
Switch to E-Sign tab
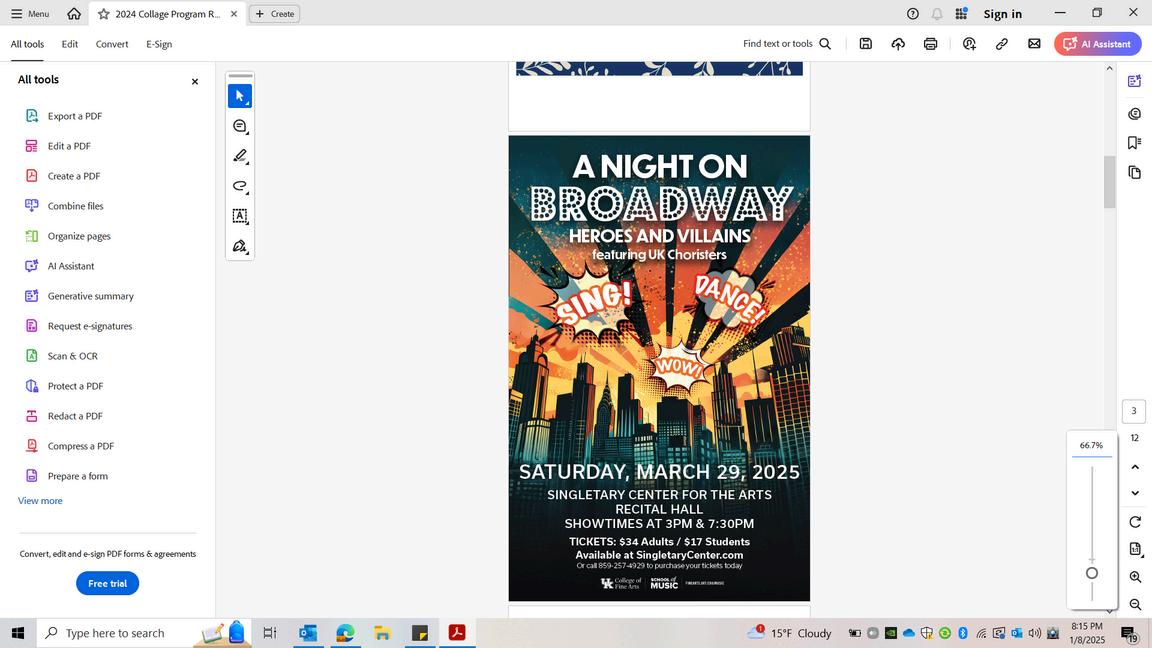pos(159,44)
